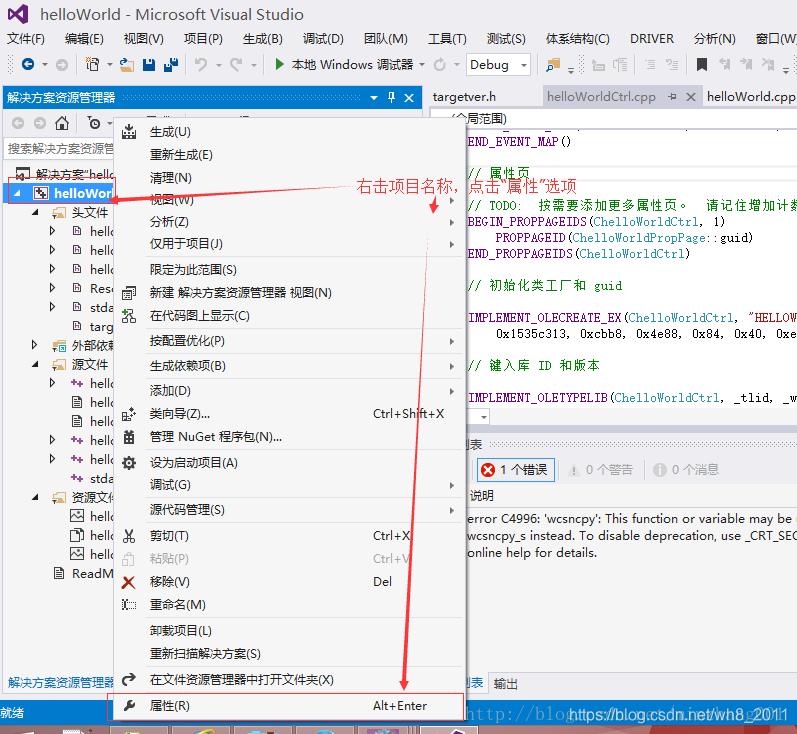Choose 限定为此范围(S) menu entry
This screenshot has width=797, height=734.
(x=289, y=270)
